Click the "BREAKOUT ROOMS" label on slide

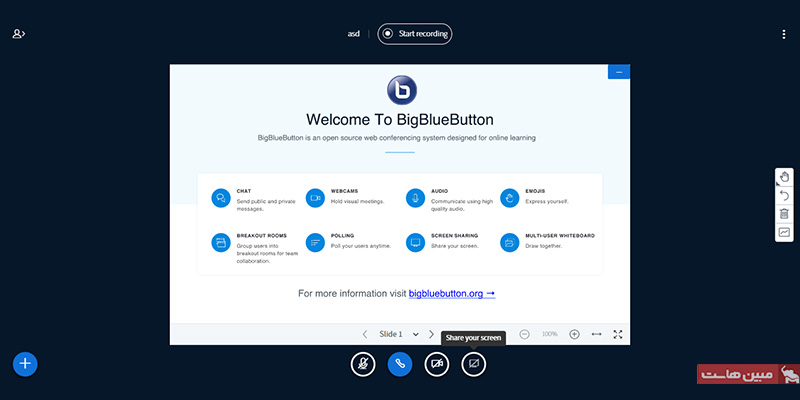[x=262, y=236]
